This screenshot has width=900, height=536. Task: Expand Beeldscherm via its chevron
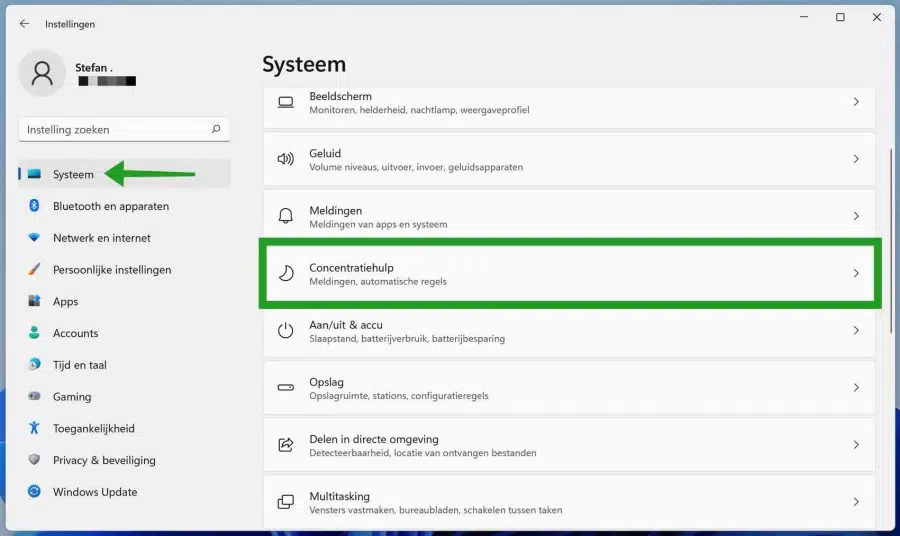click(856, 102)
